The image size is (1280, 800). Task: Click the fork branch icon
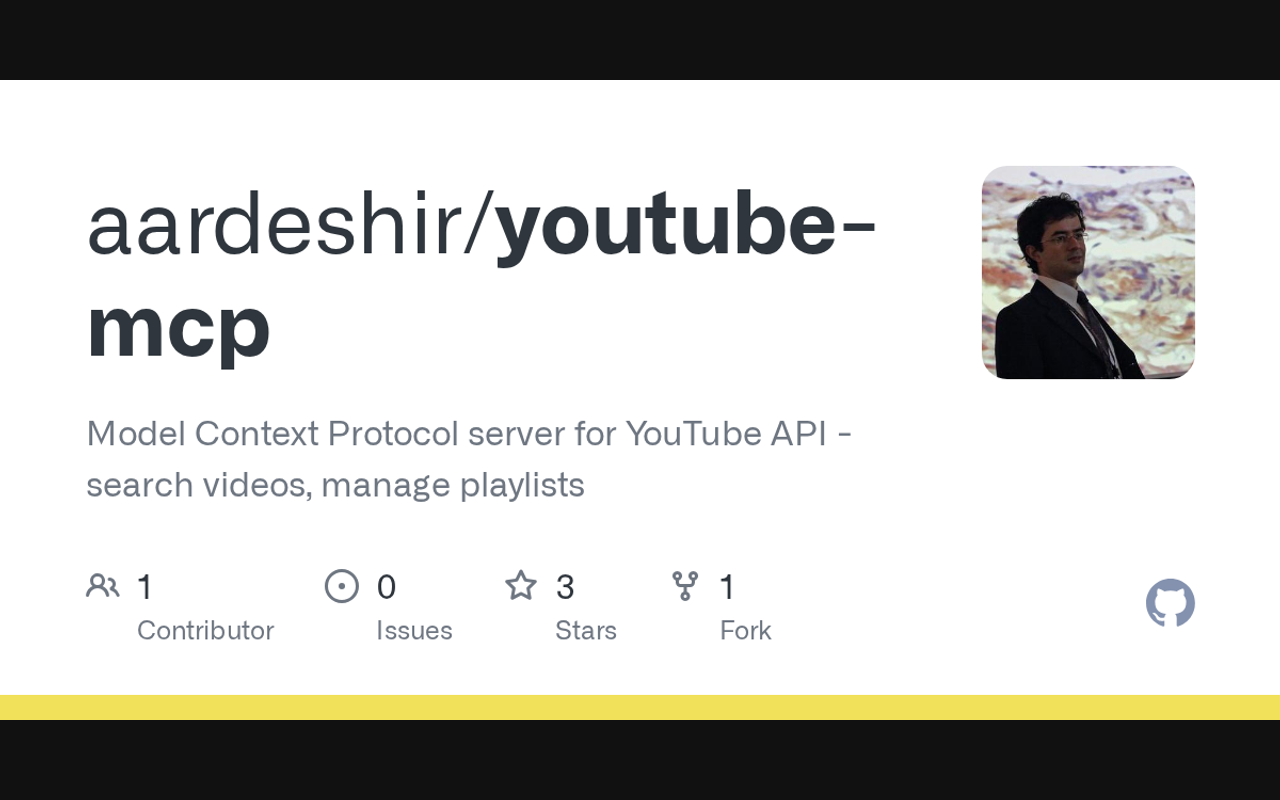click(685, 586)
